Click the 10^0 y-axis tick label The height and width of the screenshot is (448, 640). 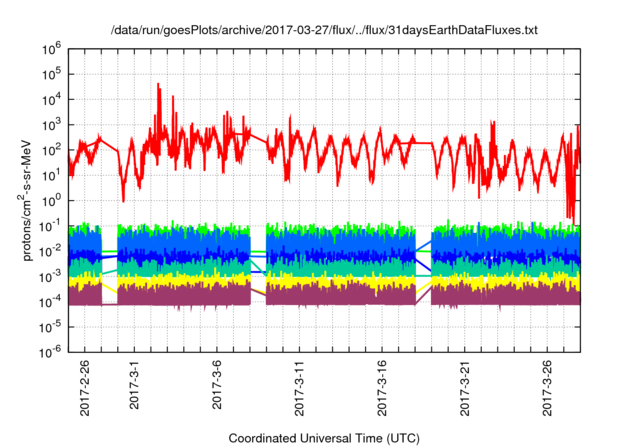click(x=56, y=200)
